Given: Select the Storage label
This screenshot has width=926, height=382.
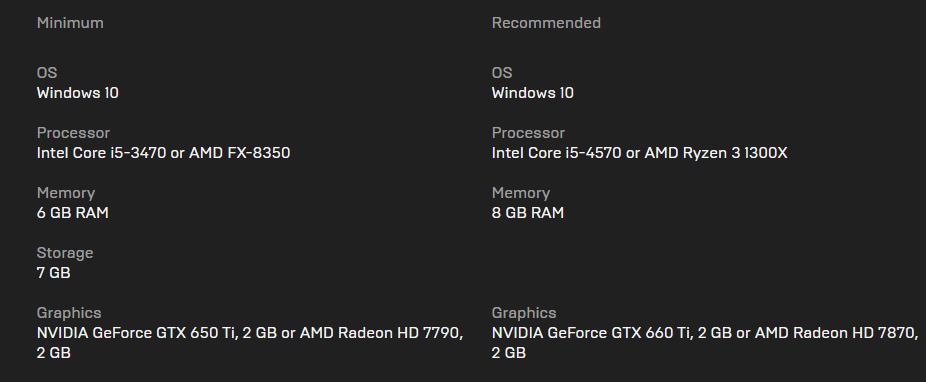Looking at the screenshot, I should 65,253.
